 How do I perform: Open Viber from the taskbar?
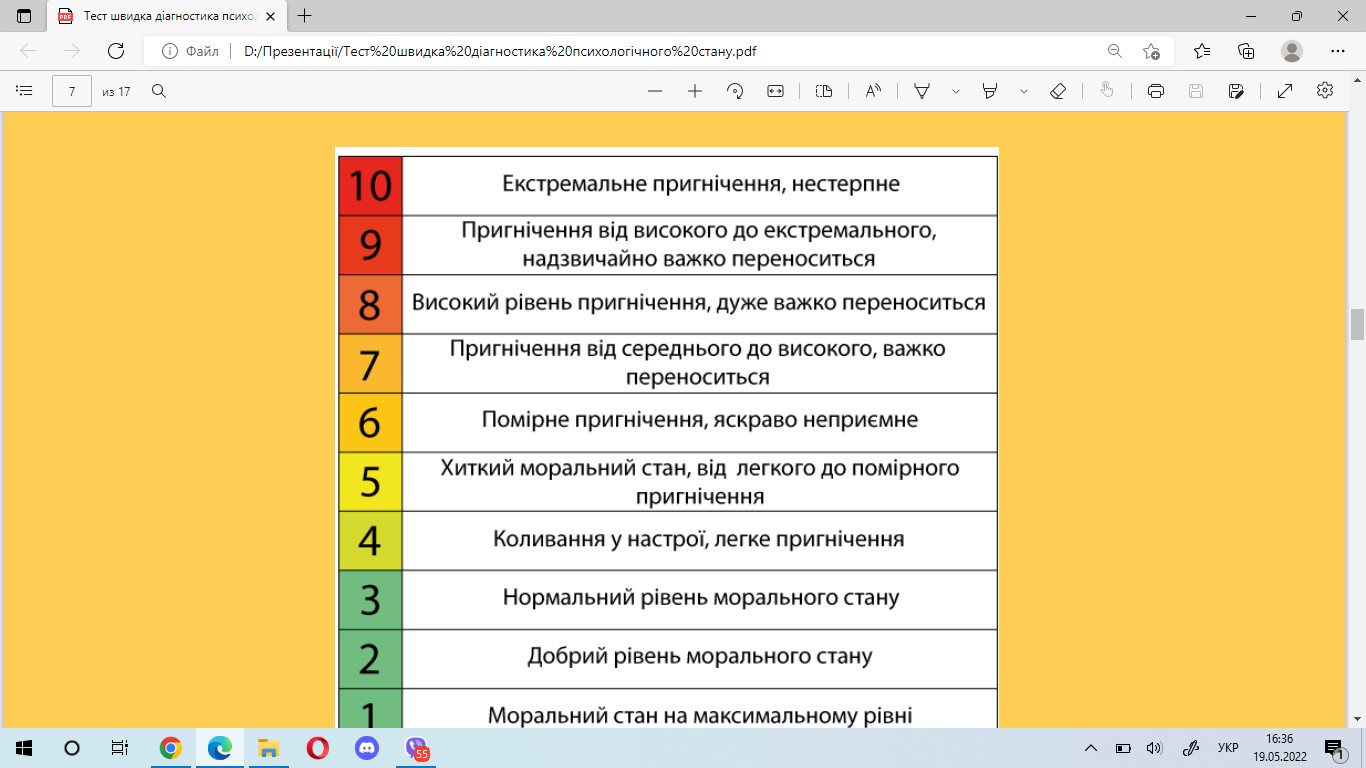pyautogui.click(x=417, y=747)
